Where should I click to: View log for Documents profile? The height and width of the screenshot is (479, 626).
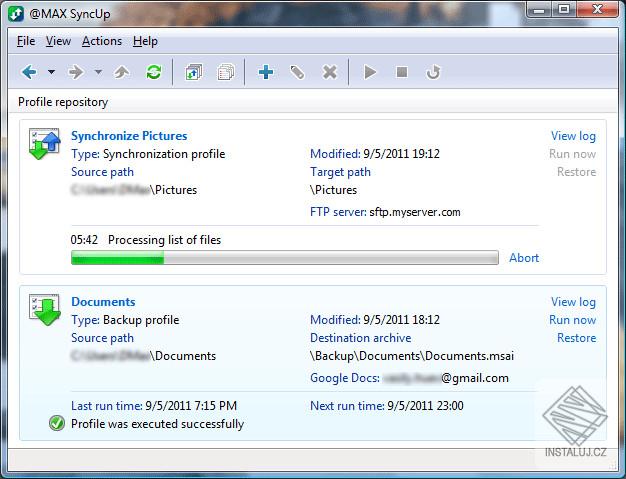[573, 302]
